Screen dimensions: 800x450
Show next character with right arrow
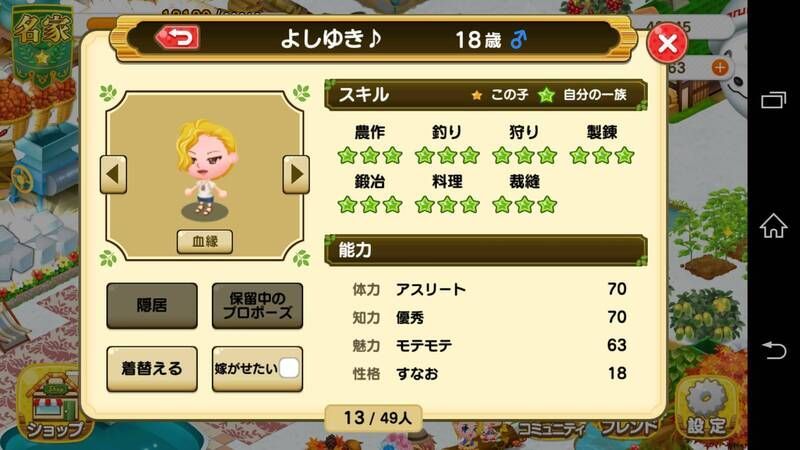click(x=296, y=174)
